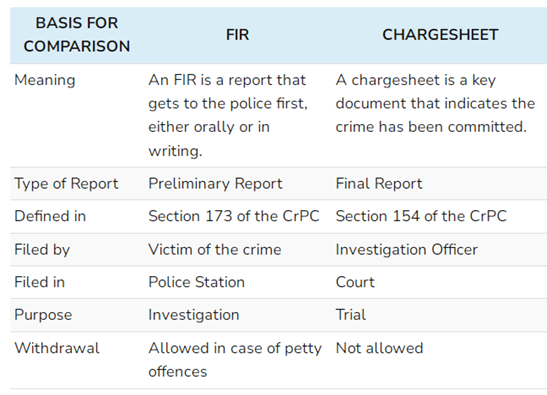Click the chargesheet meaning description text
Image resolution: width=547 pixels, height=395 pixels.
click(x=435, y=104)
